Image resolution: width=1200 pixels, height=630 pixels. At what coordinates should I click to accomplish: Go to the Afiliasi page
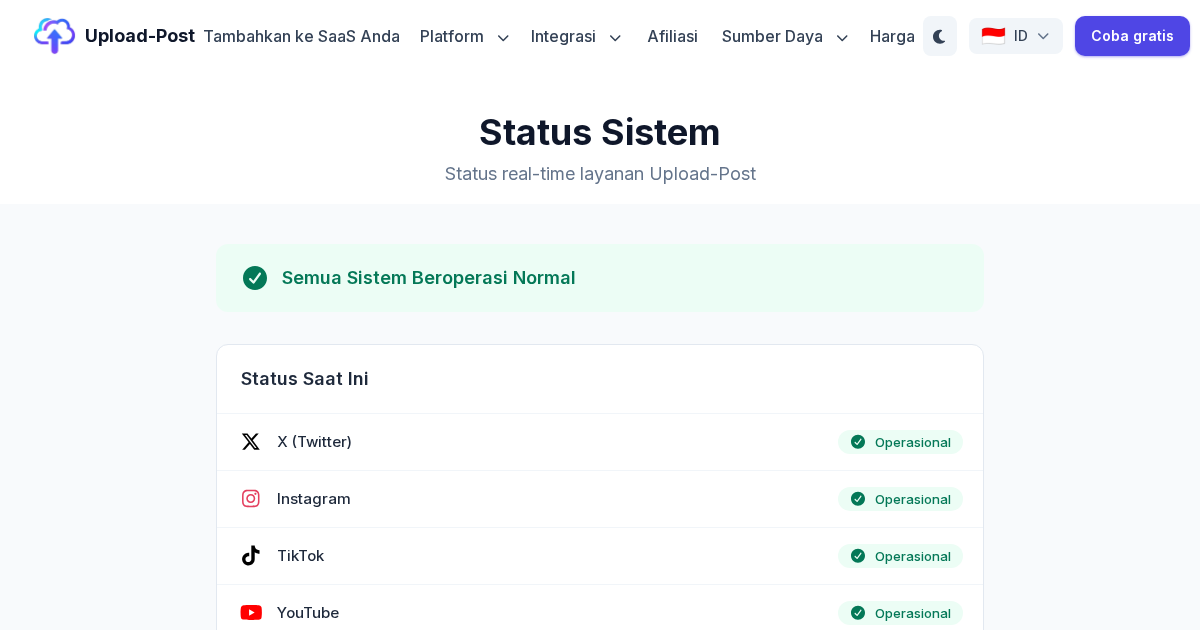[672, 36]
